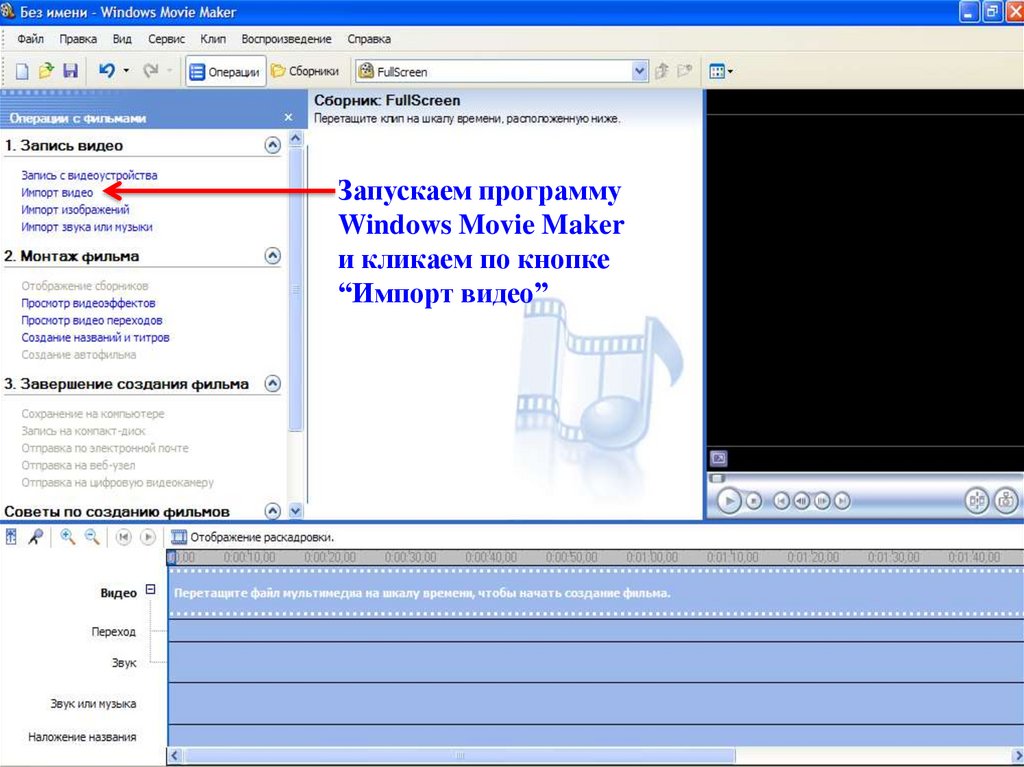The image size is (1024, 767).
Task: Toggle the Операции tasks pane button
Action: coord(225,72)
